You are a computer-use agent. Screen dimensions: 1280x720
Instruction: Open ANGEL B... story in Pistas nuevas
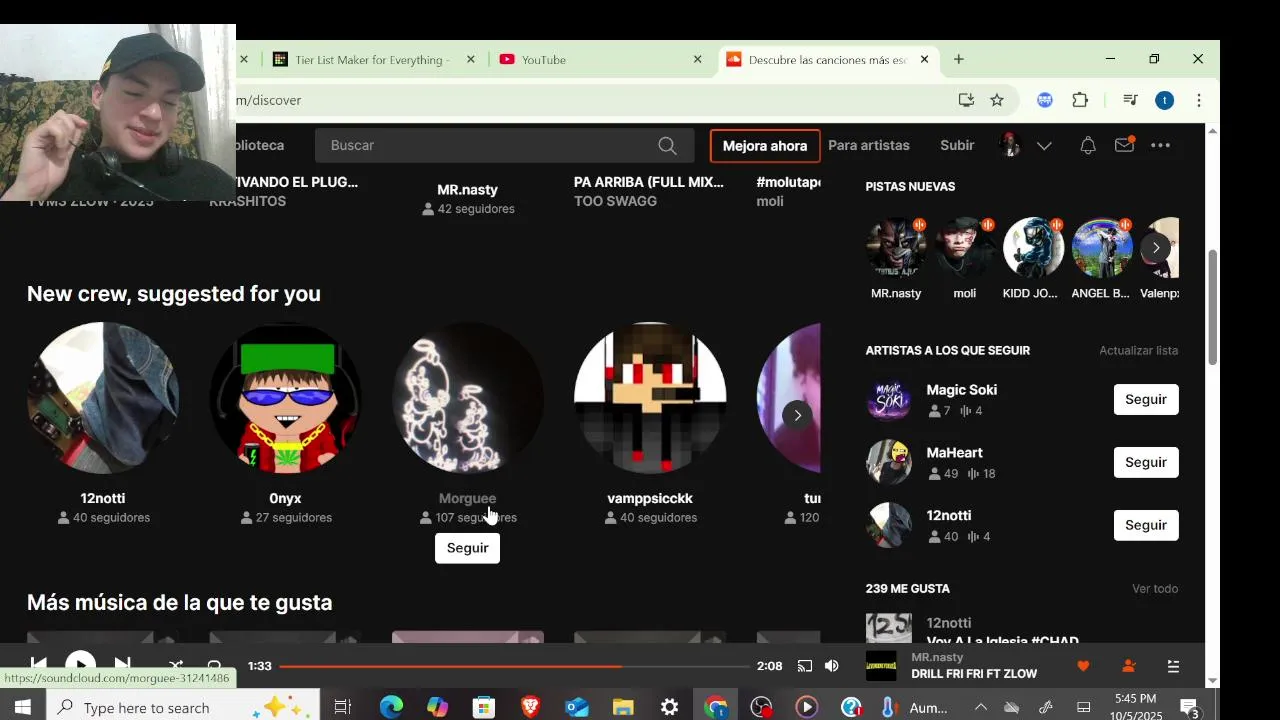pyautogui.click(x=1102, y=247)
